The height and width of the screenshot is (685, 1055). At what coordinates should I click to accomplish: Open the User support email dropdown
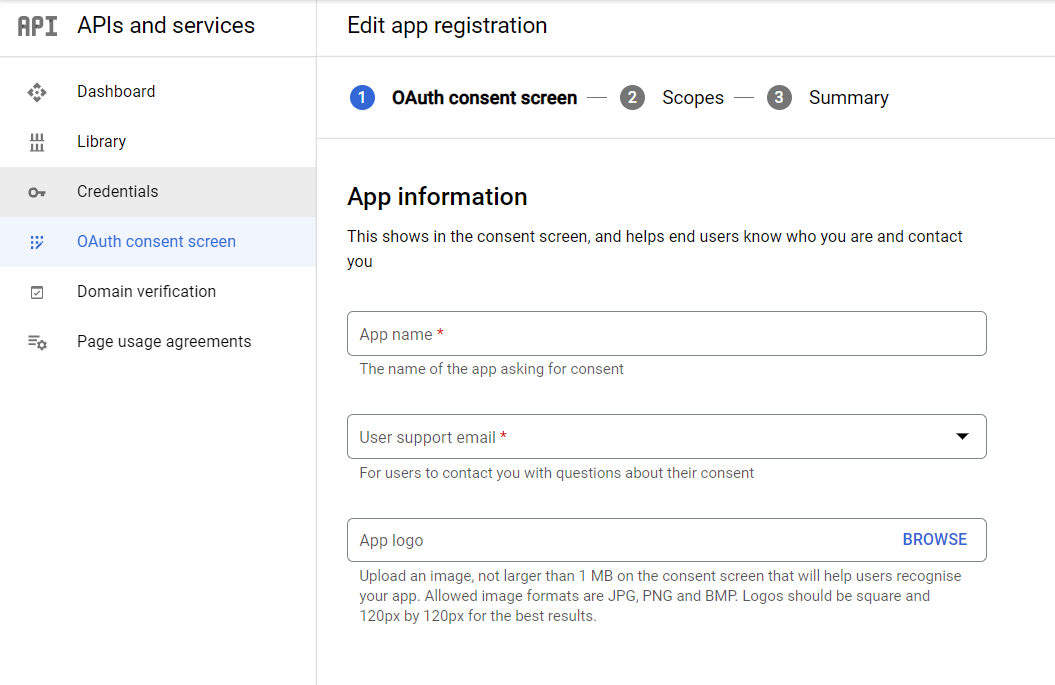(x=667, y=437)
